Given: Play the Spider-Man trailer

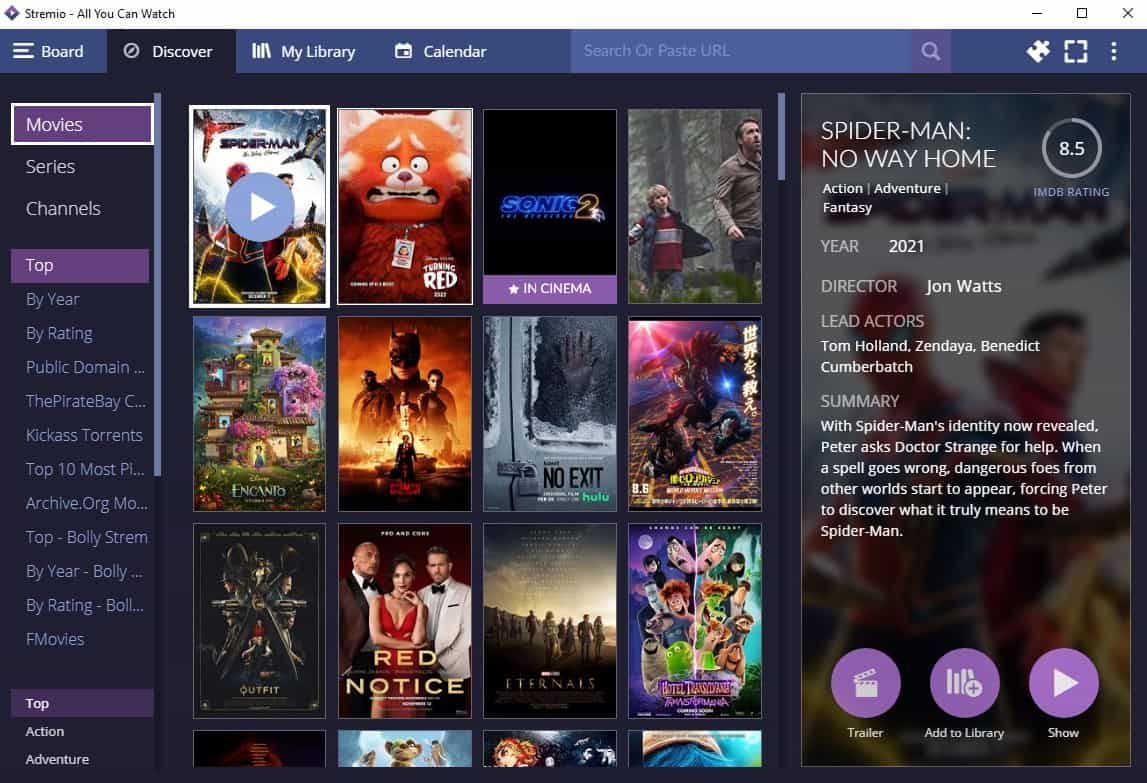Looking at the screenshot, I should click(865, 684).
